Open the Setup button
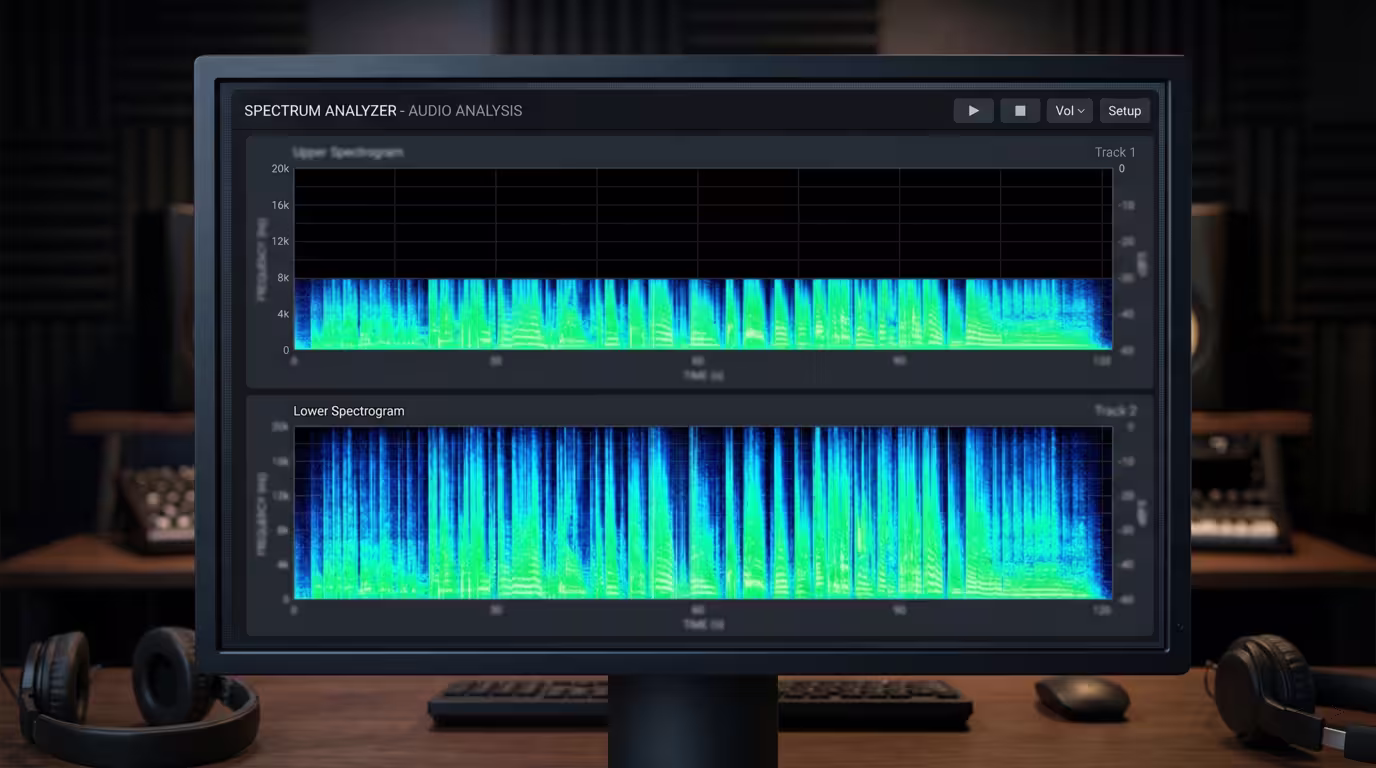 point(1124,111)
